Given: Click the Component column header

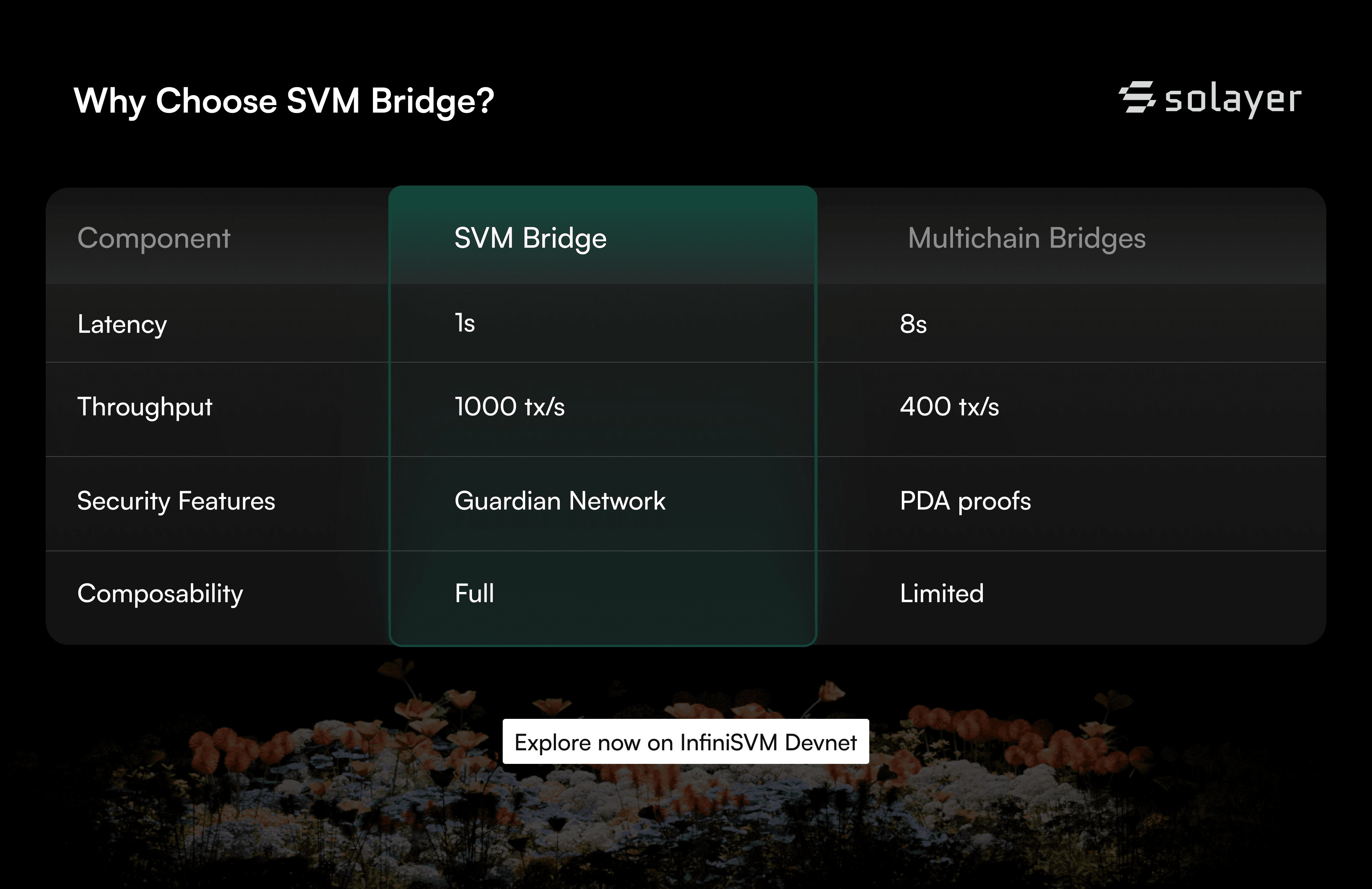Looking at the screenshot, I should pyautogui.click(x=154, y=238).
